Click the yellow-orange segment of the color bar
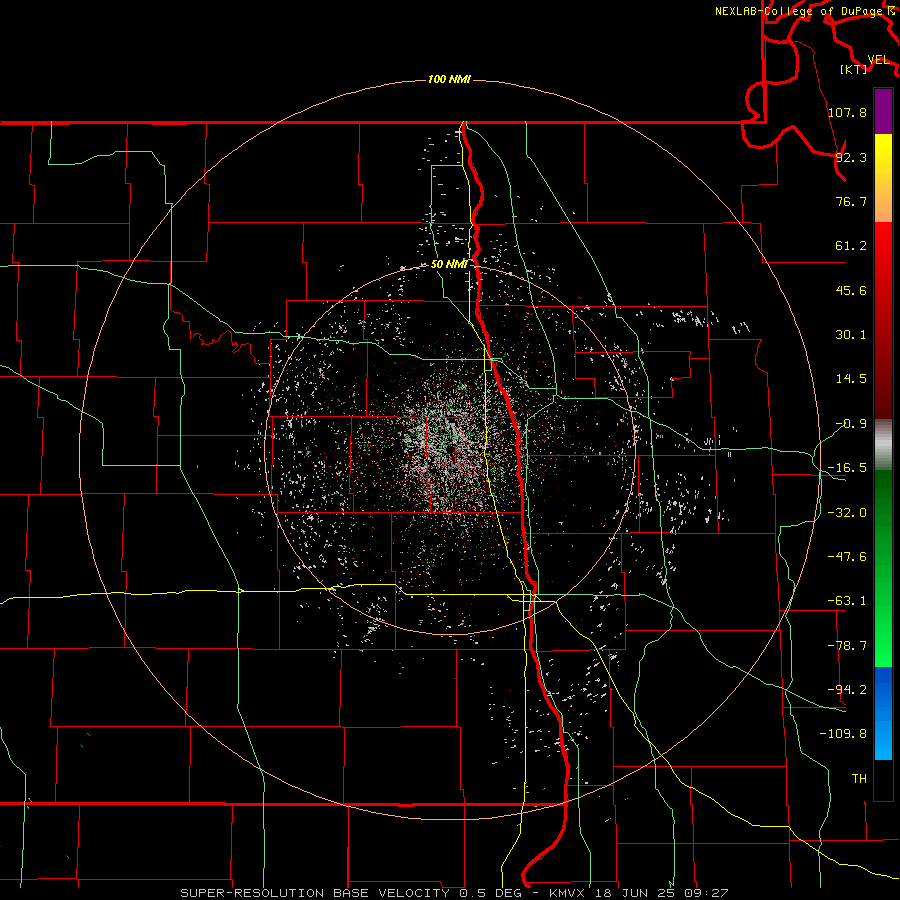This screenshot has height=900, width=900. 883,178
